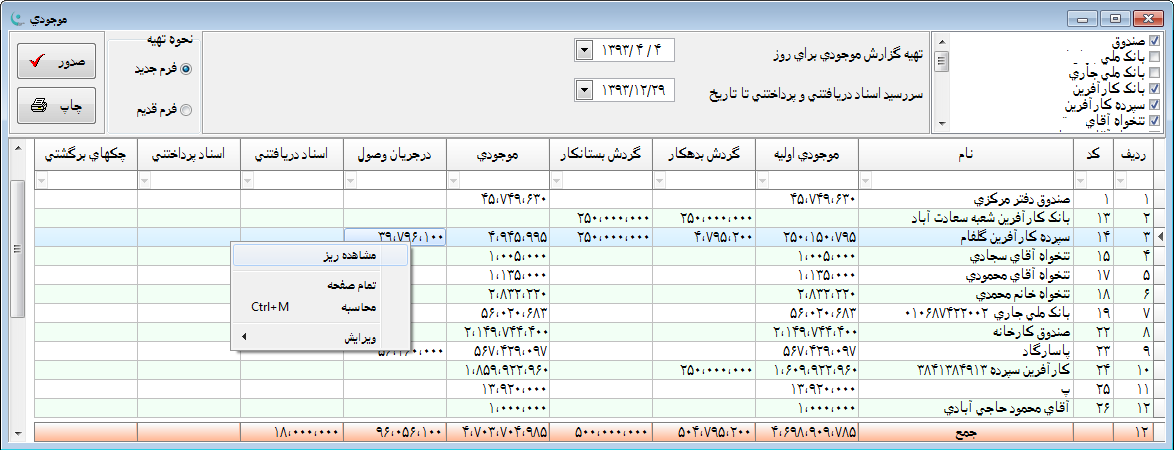This screenshot has width=1174, height=450.
Task: Toggle the صندوق checkbox in account list
Action: [x=1155, y=41]
